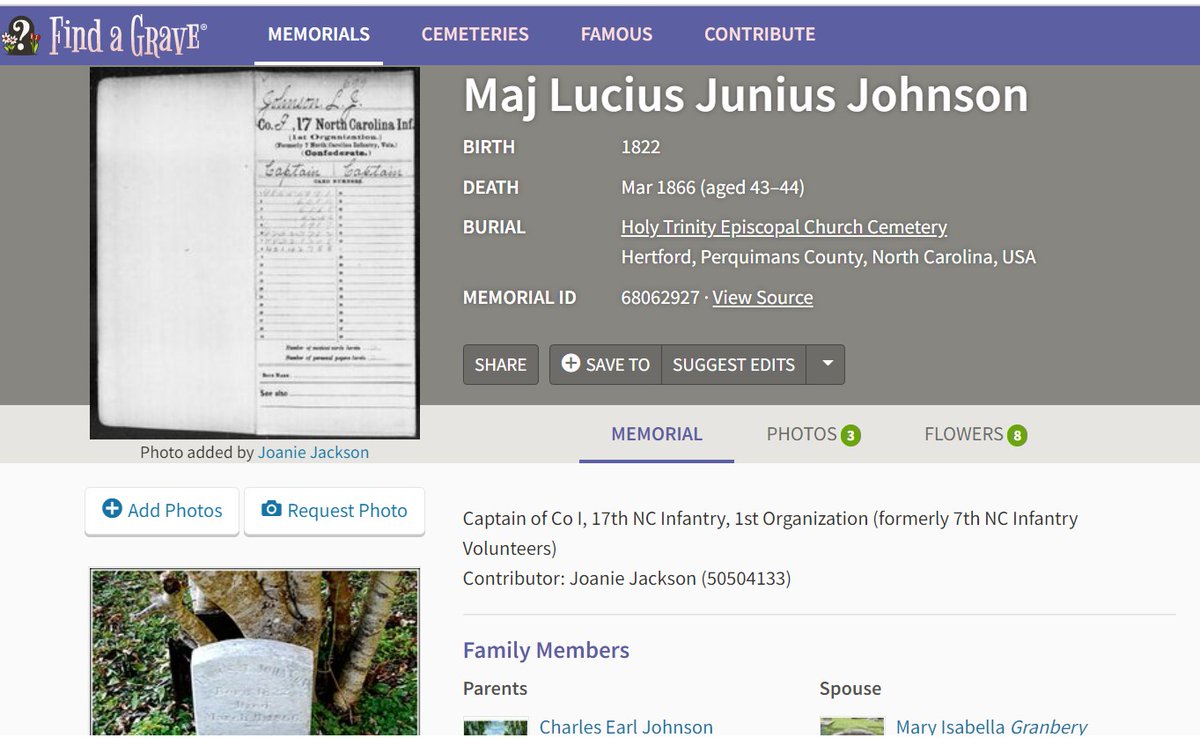Screen dimensions: 1200x738
Task: Suggest edits to this memorial
Action: coord(734,365)
